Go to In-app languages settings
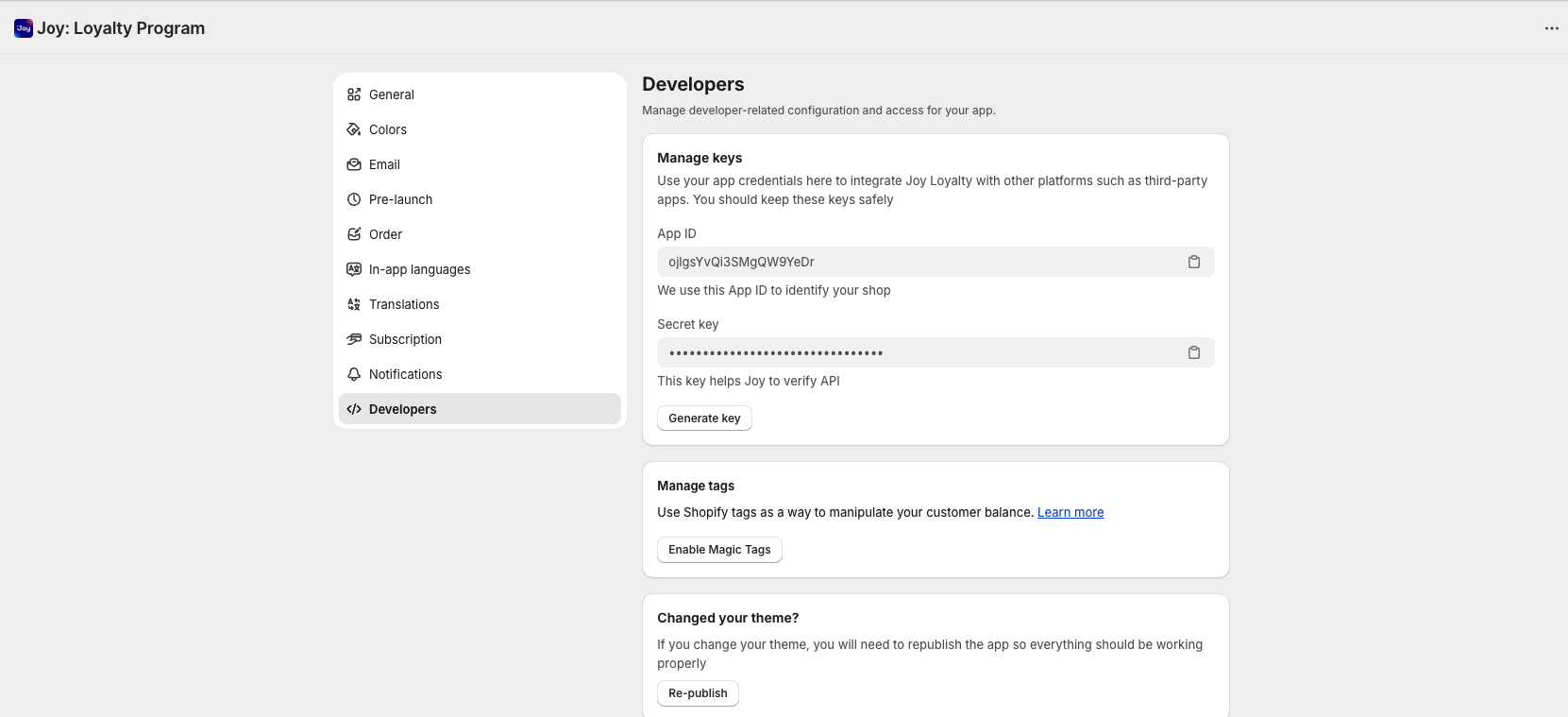Viewport: 1568px width, 717px height. click(x=419, y=269)
